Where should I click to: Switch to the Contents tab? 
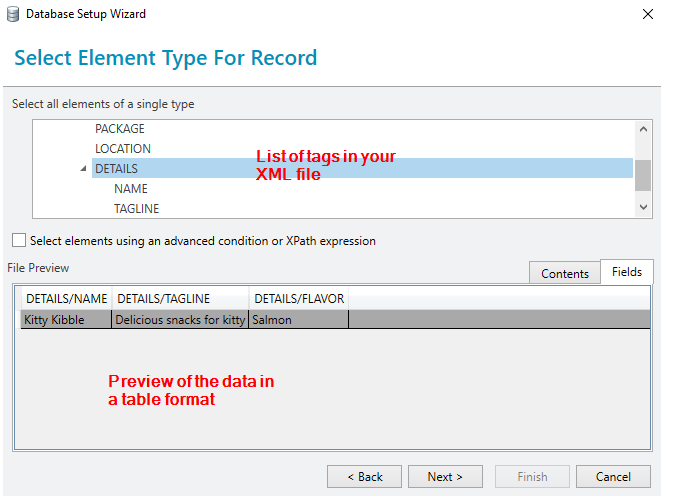click(x=564, y=273)
